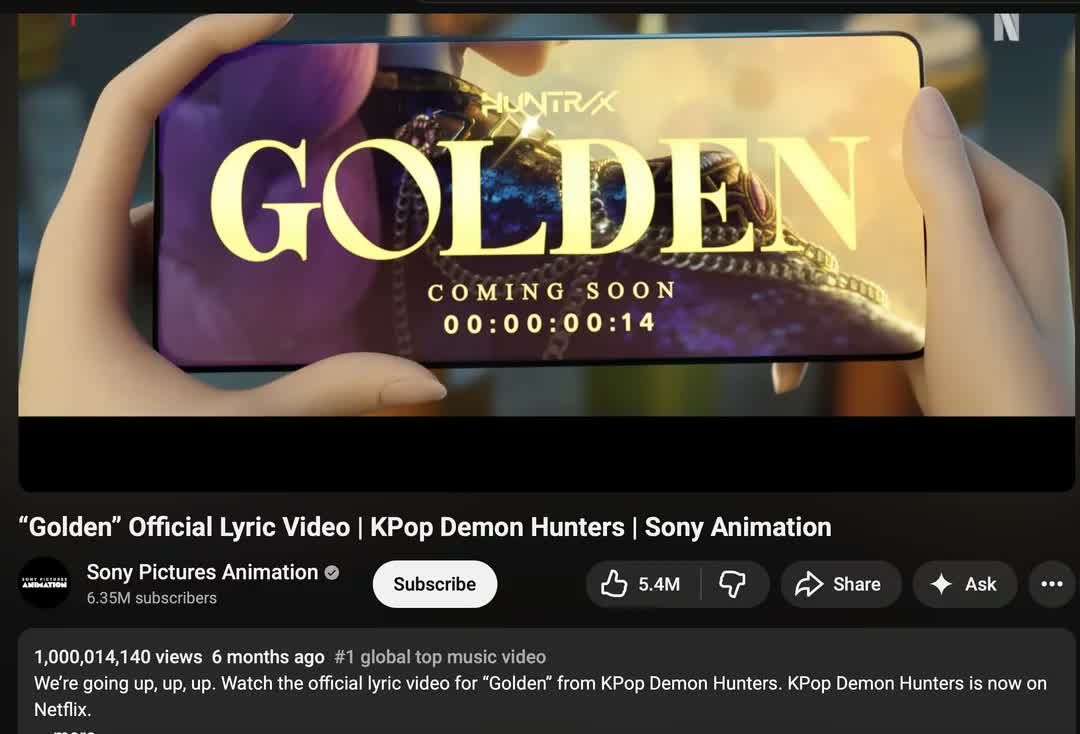Click the video description text
The height and width of the screenshot is (734, 1080).
tap(541, 696)
